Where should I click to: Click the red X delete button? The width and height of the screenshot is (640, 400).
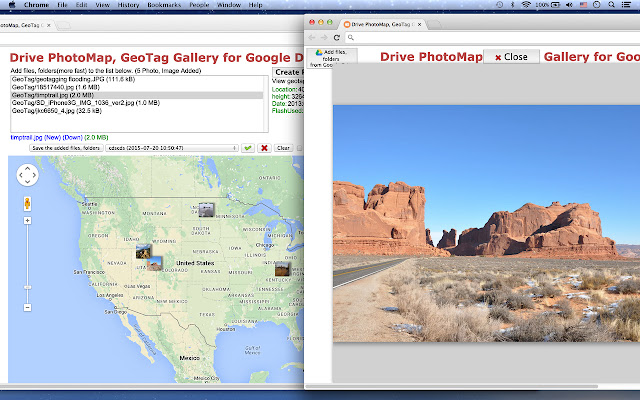[x=264, y=148]
